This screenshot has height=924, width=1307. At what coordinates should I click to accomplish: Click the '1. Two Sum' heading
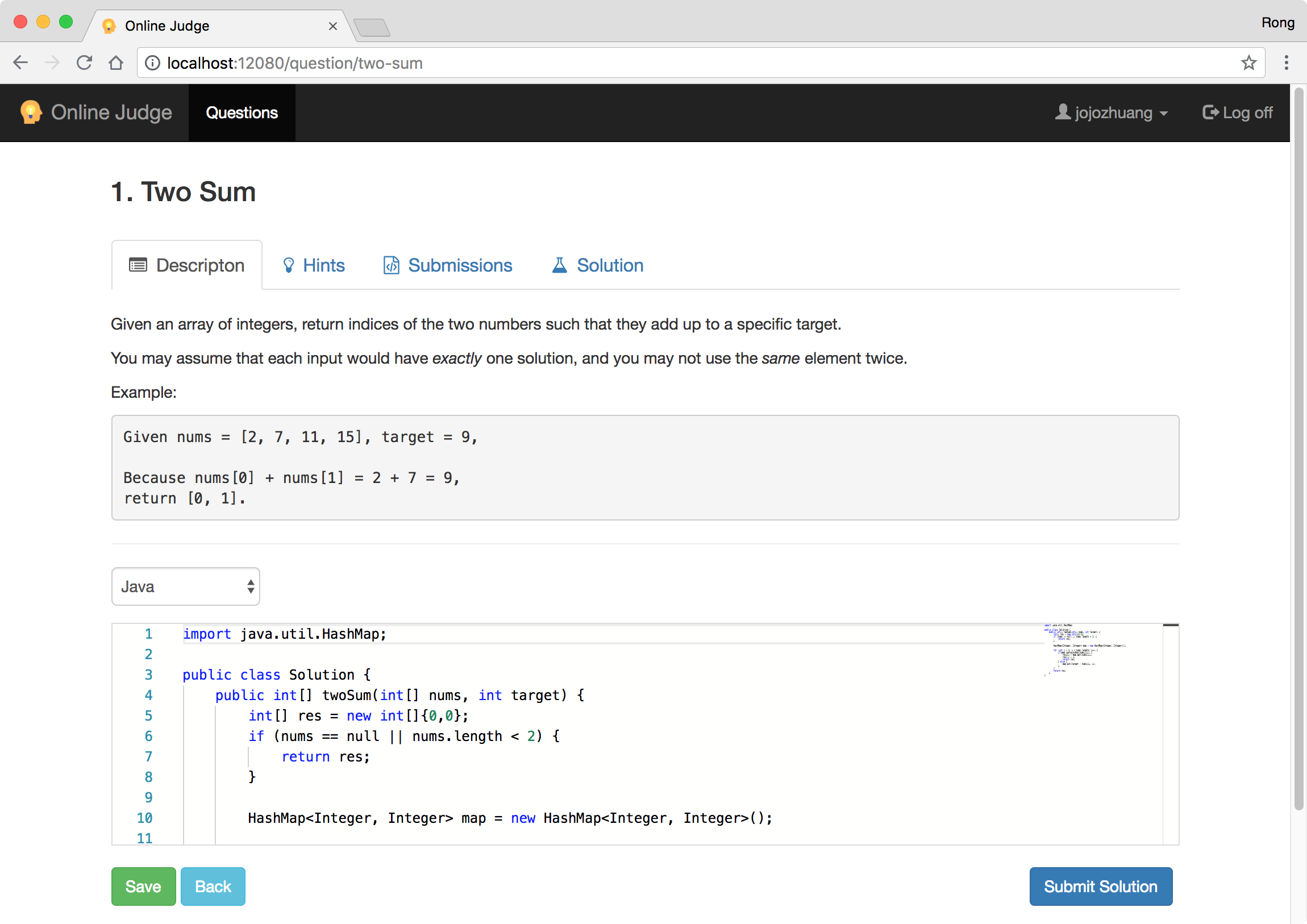point(184,192)
